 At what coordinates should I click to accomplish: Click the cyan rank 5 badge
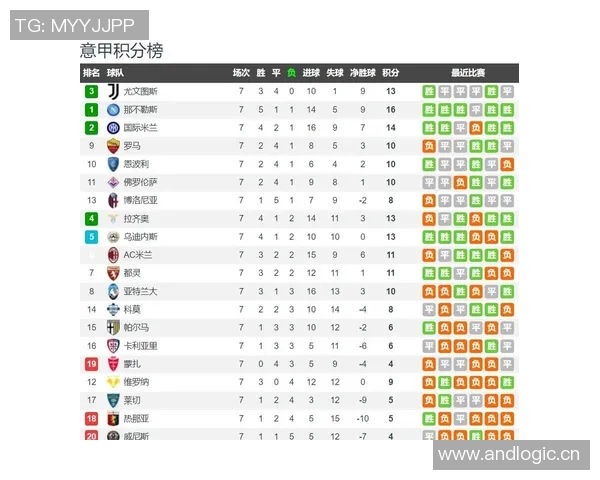point(91,237)
